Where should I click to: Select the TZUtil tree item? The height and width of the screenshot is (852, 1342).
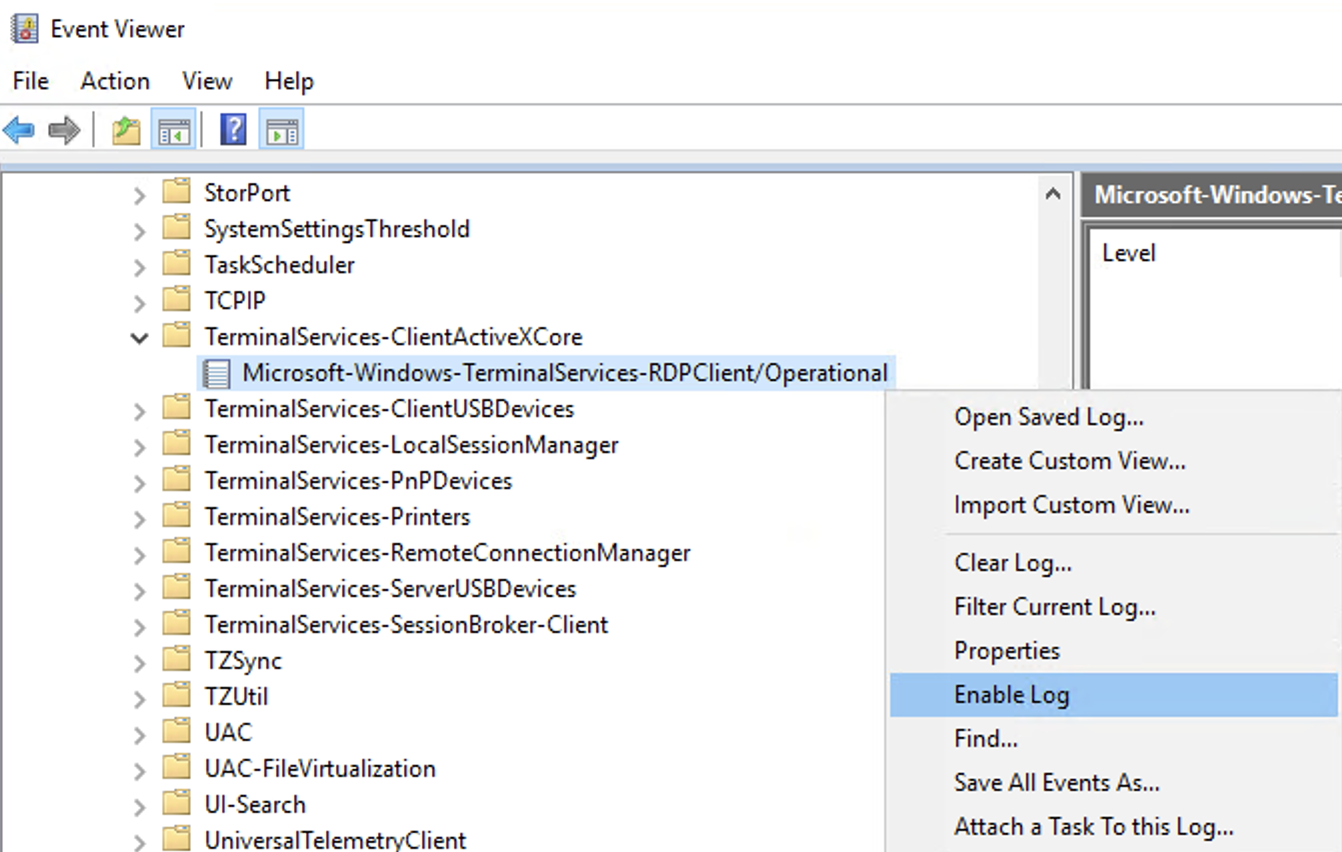236,696
